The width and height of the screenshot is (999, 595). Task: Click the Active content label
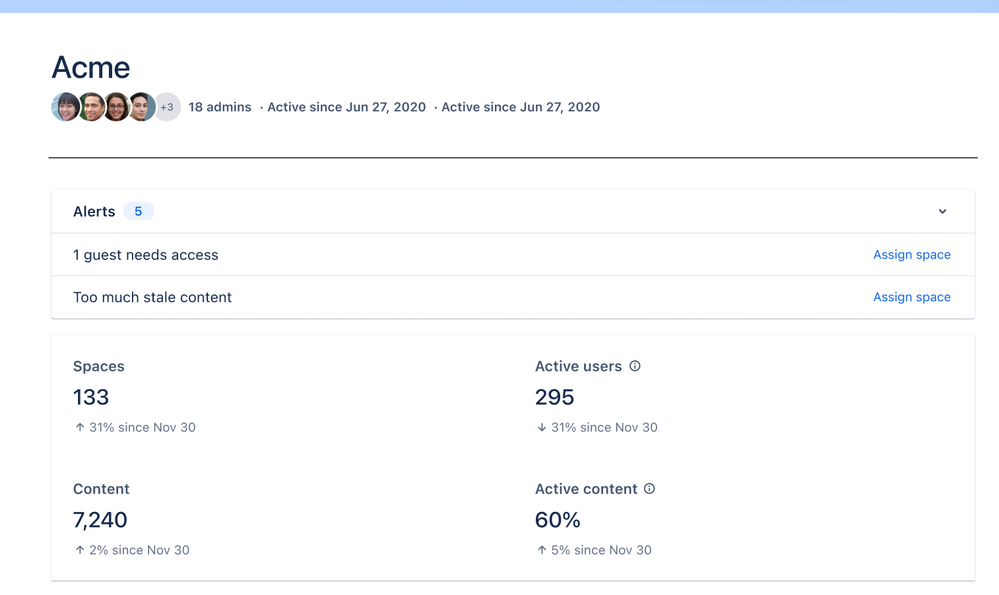pyautogui.click(x=586, y=489)
